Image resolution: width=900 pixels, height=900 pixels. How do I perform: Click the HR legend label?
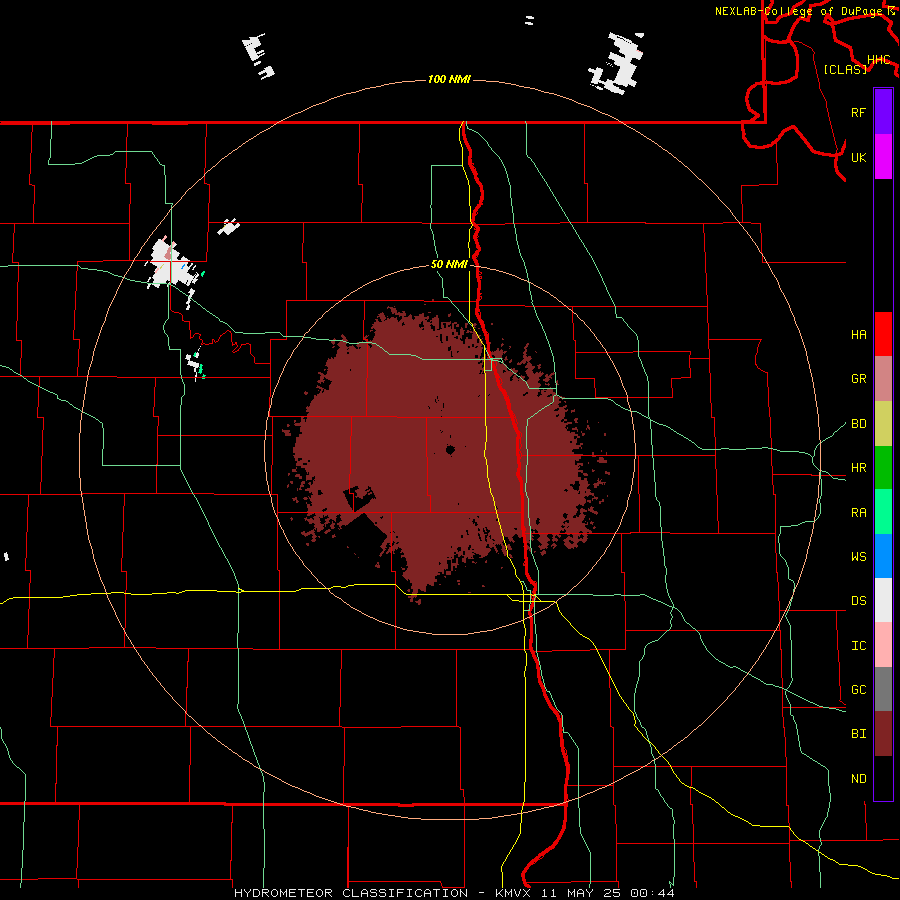[858, 468]
